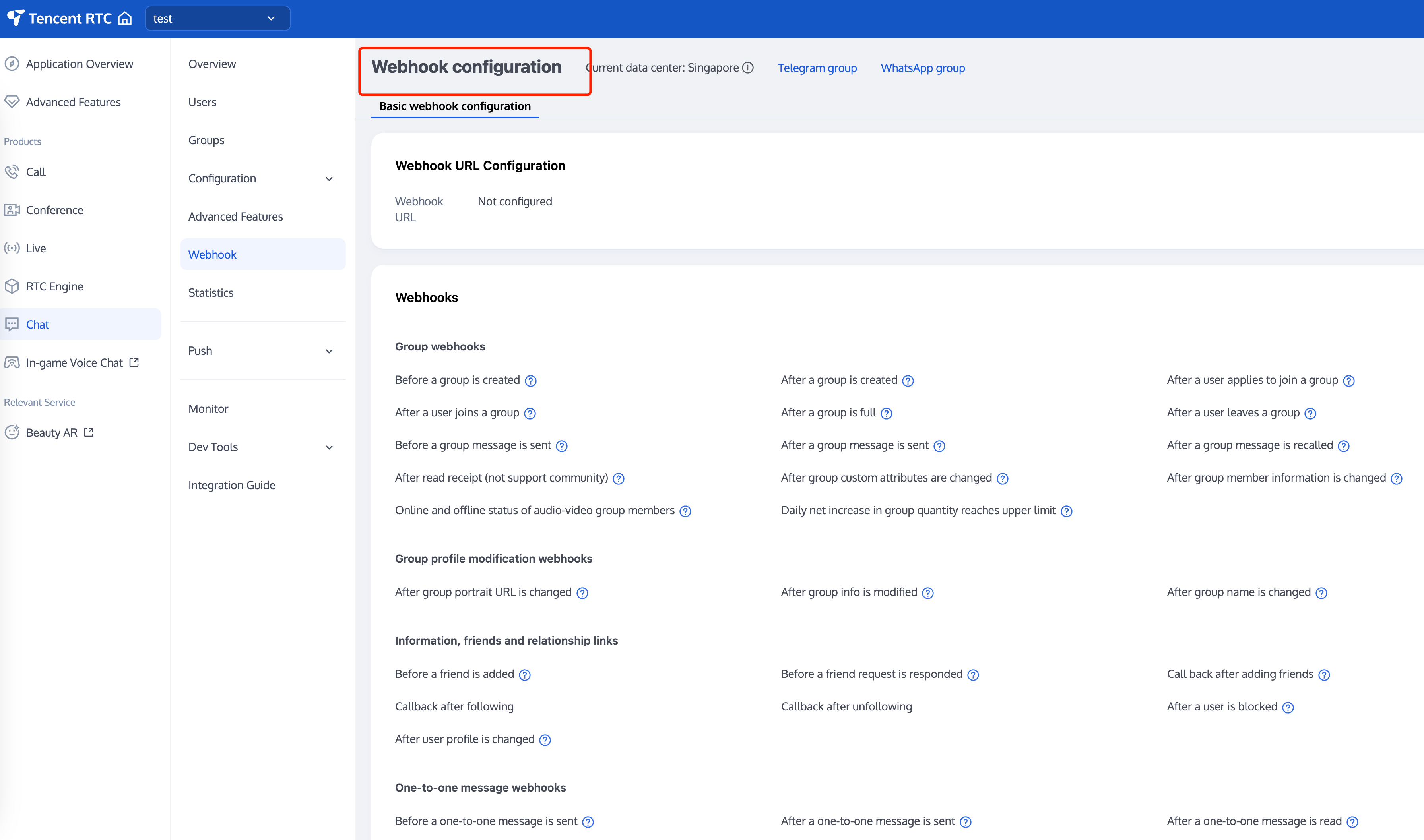
Task: Click help icon for After user profile is changed
Action: pyautogui.click(x=545, y=740)
